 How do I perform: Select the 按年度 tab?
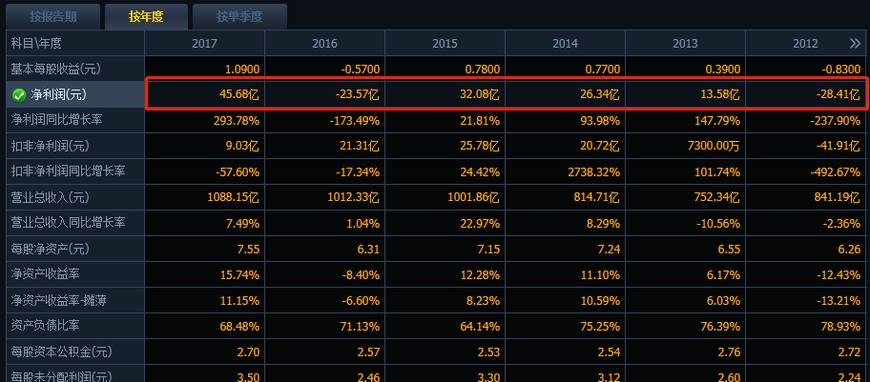[x=146, y=17]
